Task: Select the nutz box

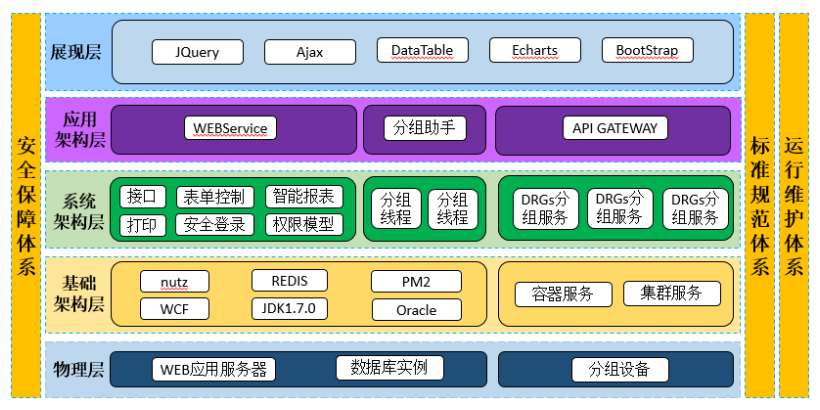Action: (175, 281)
